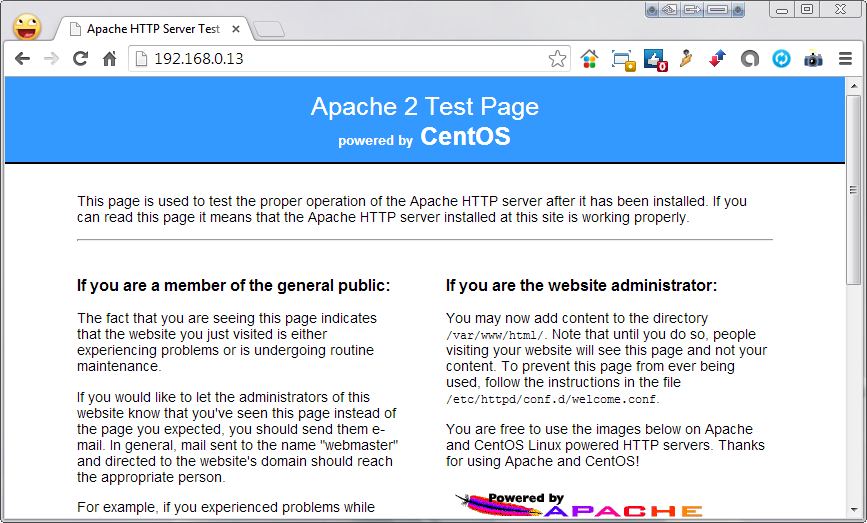
Task: Click the address bar showing 192.168.0.13
Action: 349,59
